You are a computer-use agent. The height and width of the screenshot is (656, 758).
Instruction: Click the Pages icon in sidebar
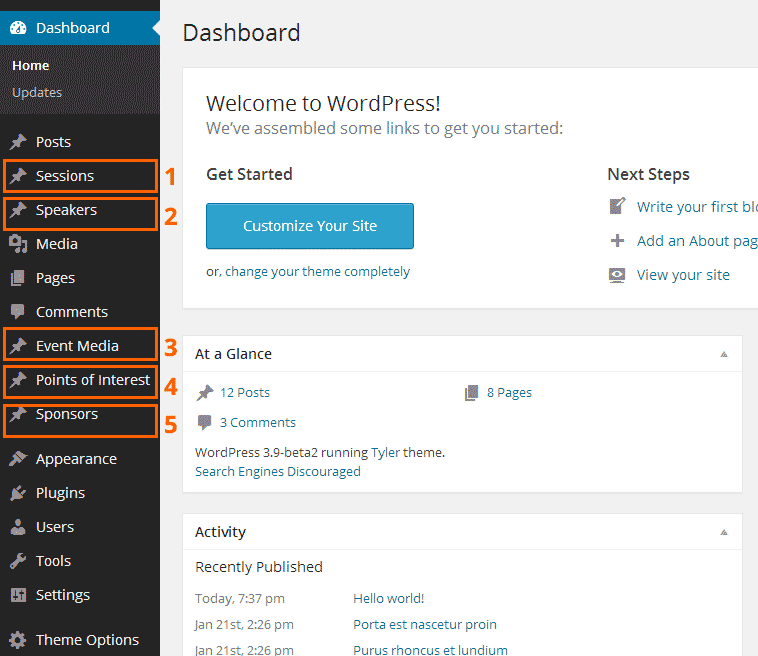pyautogui.click(x=18, y=278)
